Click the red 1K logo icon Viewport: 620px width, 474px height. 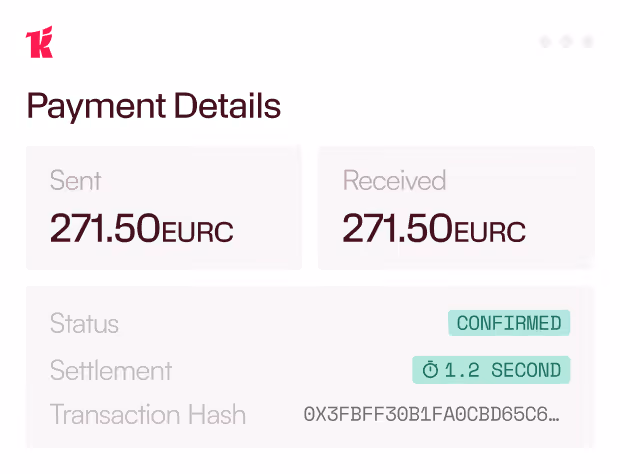tap(39, 42)
